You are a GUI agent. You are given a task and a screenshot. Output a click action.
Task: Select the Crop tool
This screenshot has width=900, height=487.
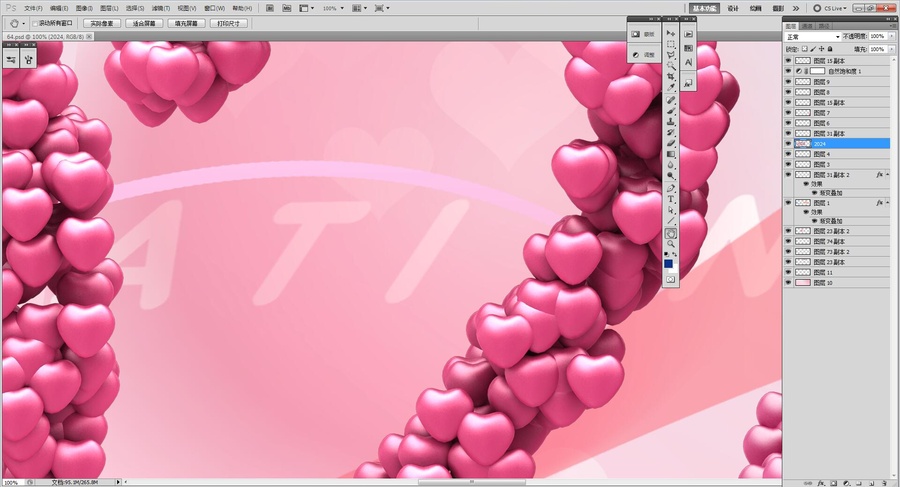pos(670,77)
